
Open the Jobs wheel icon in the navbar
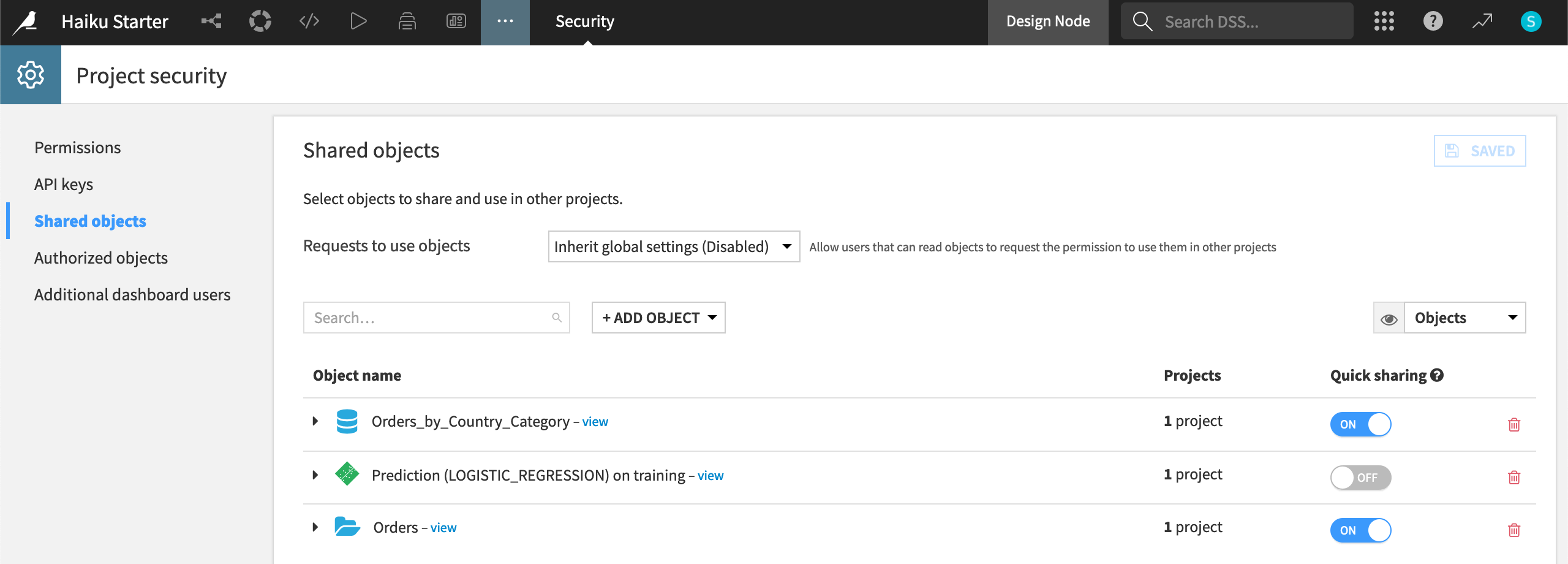260,20
